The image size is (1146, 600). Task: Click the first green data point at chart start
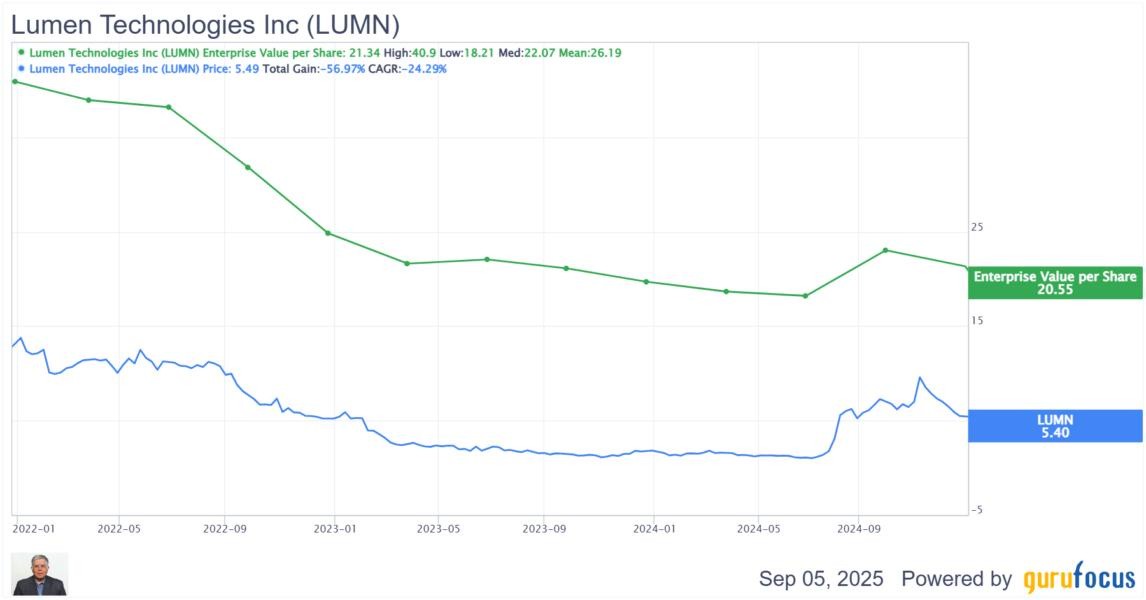[x=15, y=81]
